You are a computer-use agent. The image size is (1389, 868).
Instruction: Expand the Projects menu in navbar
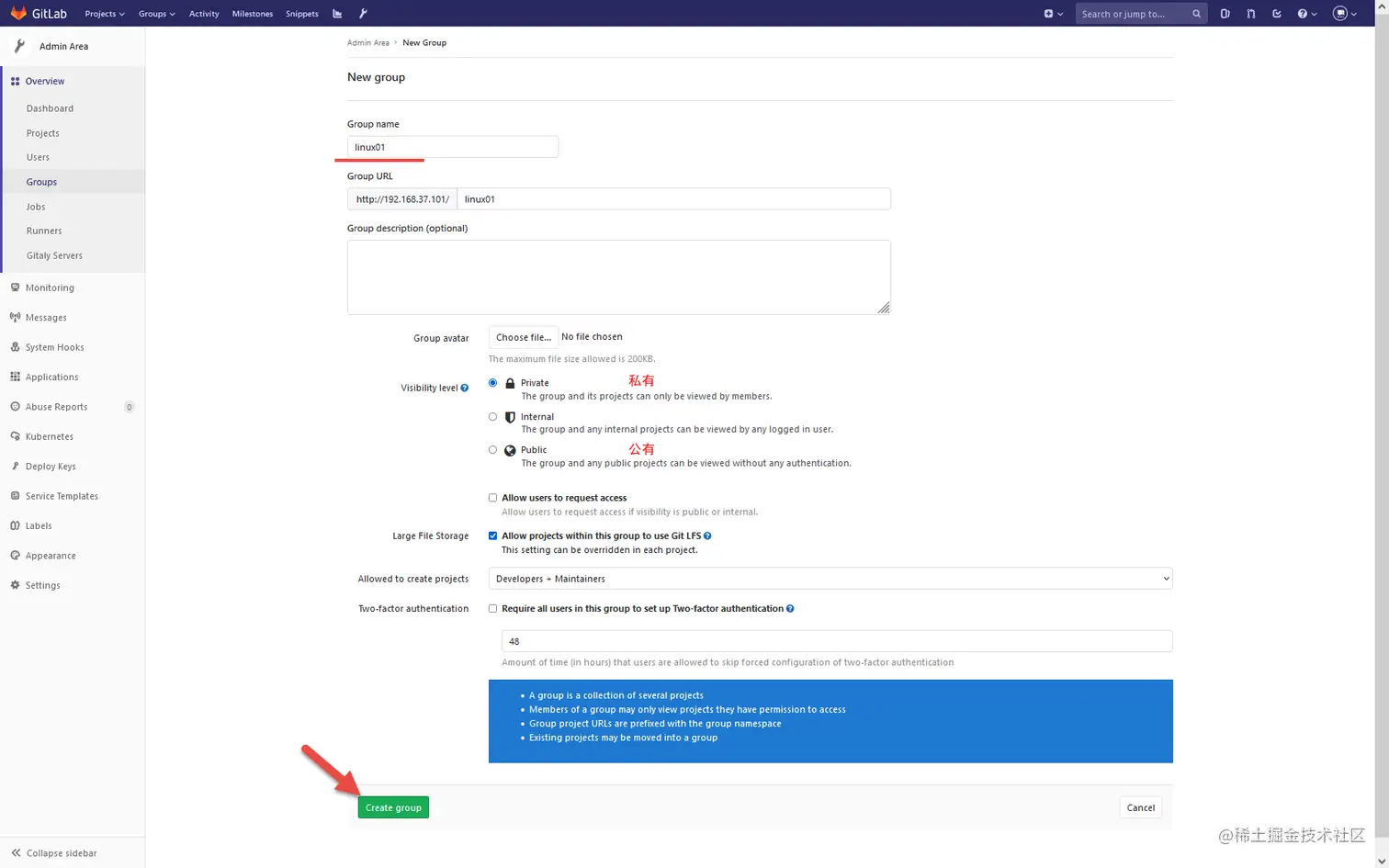point(105,14)
